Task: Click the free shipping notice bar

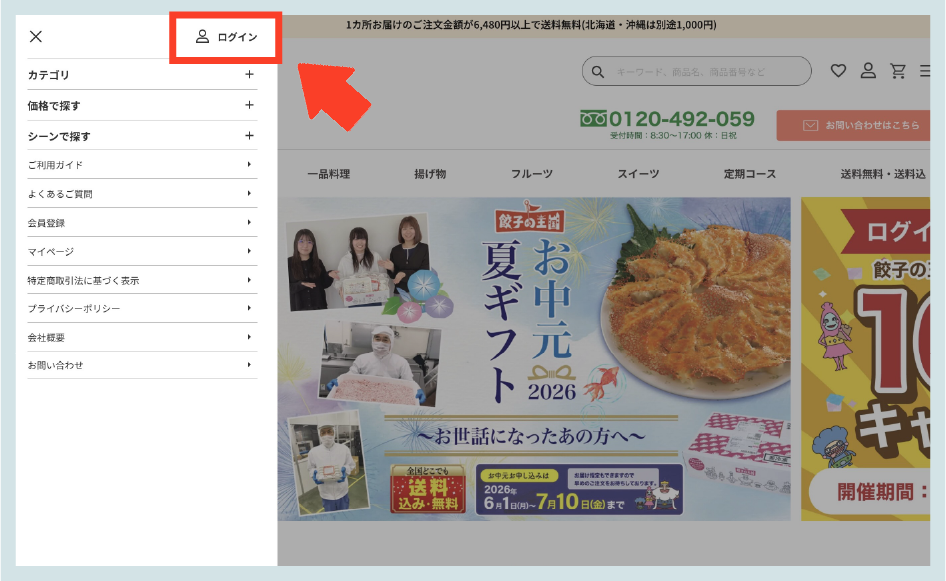Action: pos(603,25)
